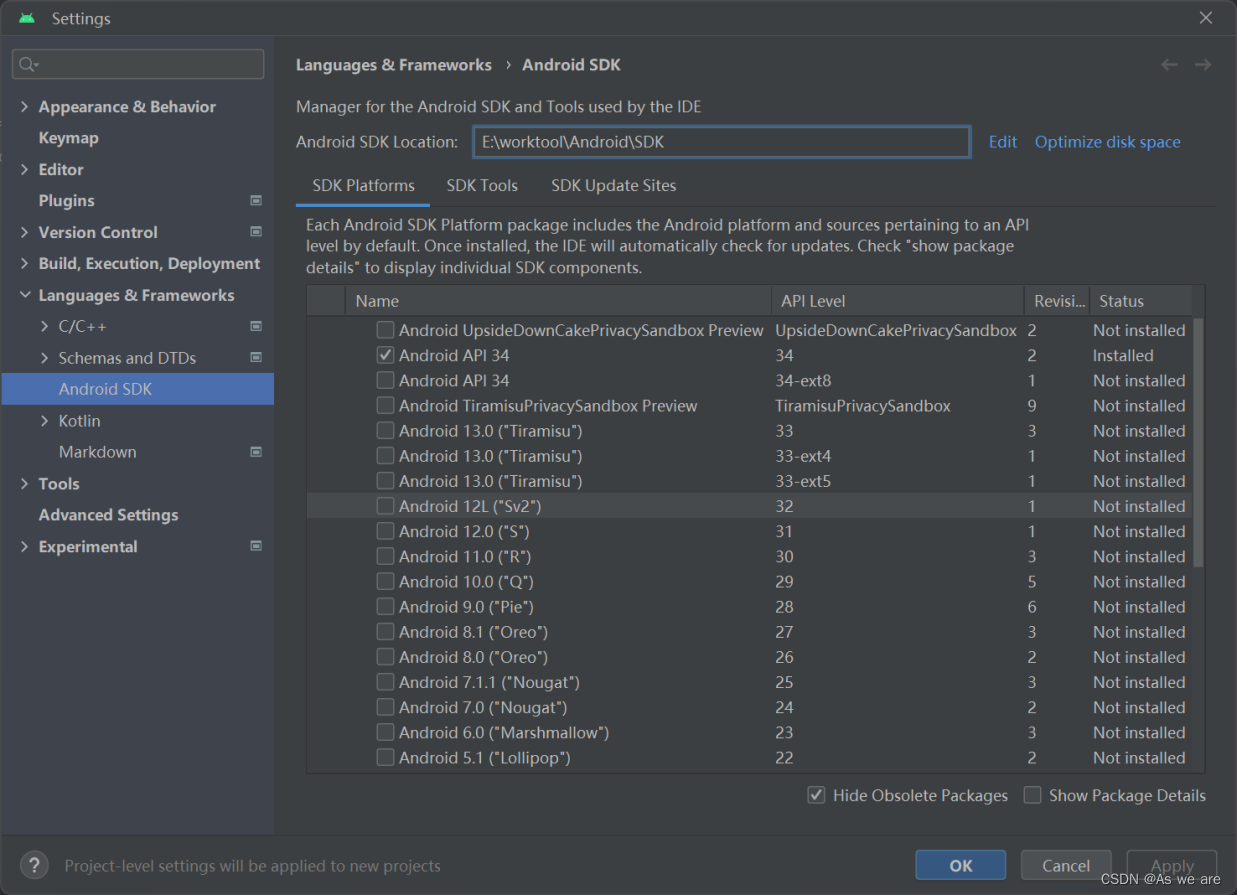The width and height of the screenshot is (1237, 895).
Task: Open Plugins settings
Action: click(66, 201)
